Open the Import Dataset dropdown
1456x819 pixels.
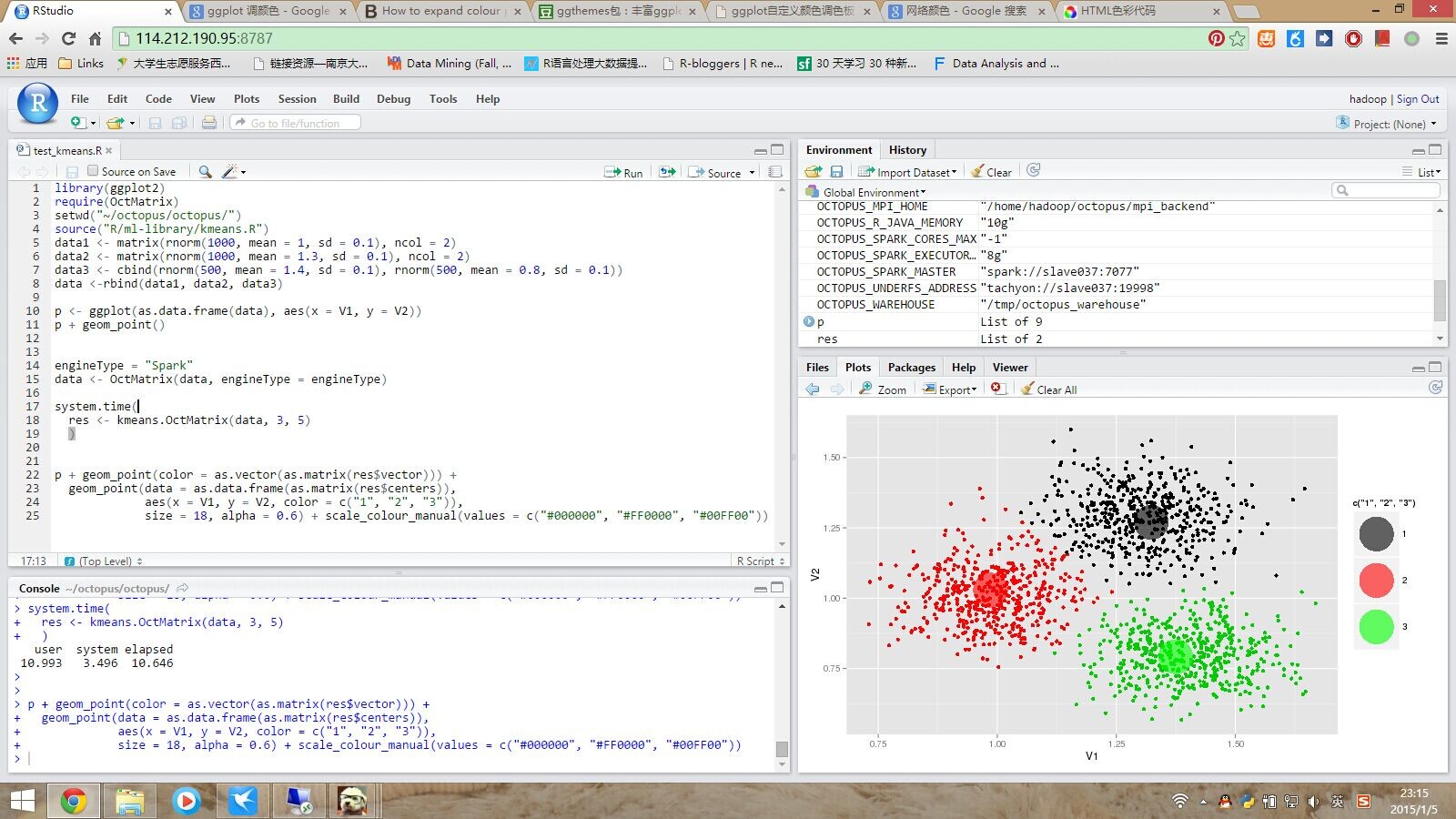coord(907,172)
